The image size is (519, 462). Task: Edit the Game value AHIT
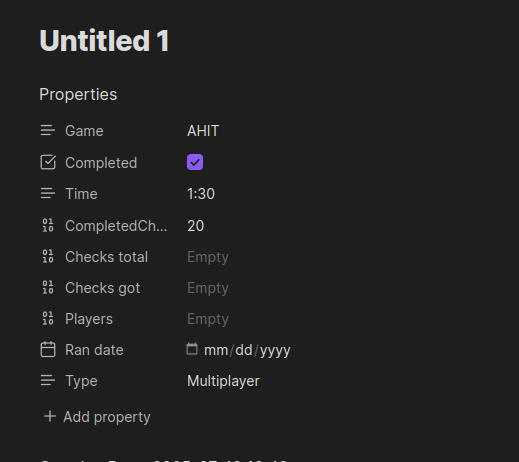(203, 131)
